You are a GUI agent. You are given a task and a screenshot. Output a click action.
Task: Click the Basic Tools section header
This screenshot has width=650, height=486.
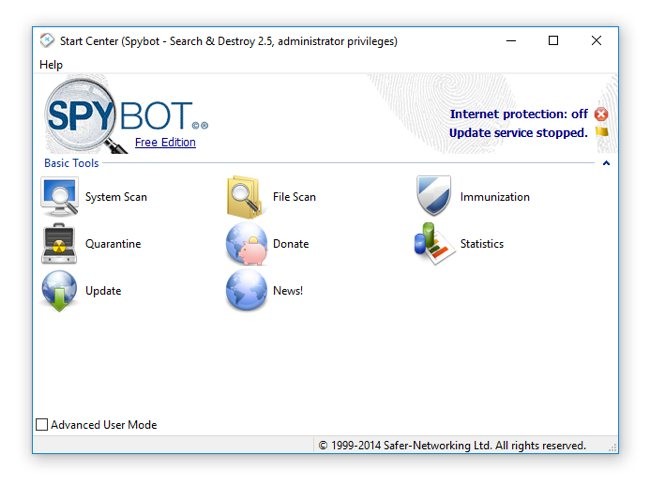pos(71,163)
